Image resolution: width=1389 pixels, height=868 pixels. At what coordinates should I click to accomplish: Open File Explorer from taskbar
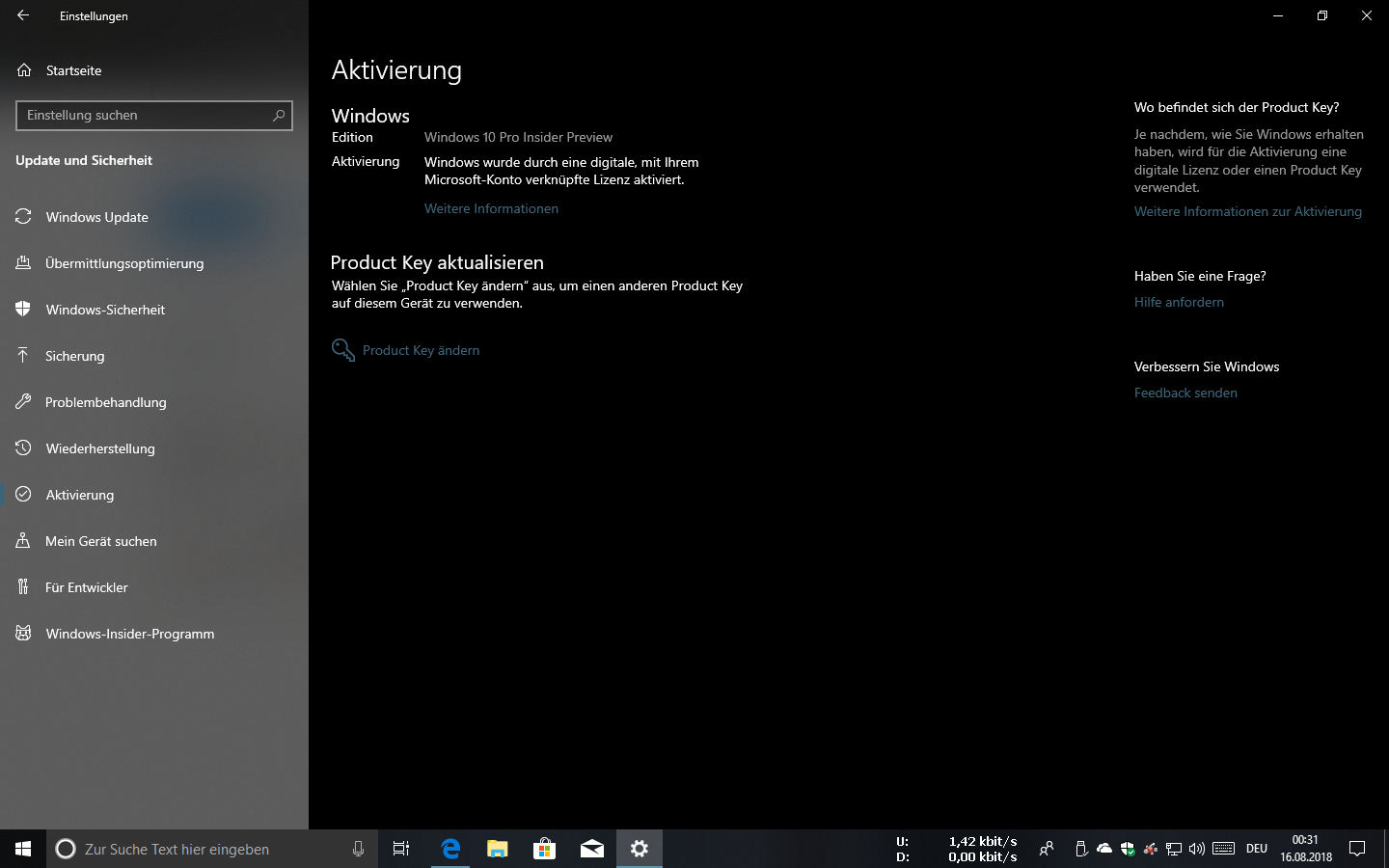point(498,849)
